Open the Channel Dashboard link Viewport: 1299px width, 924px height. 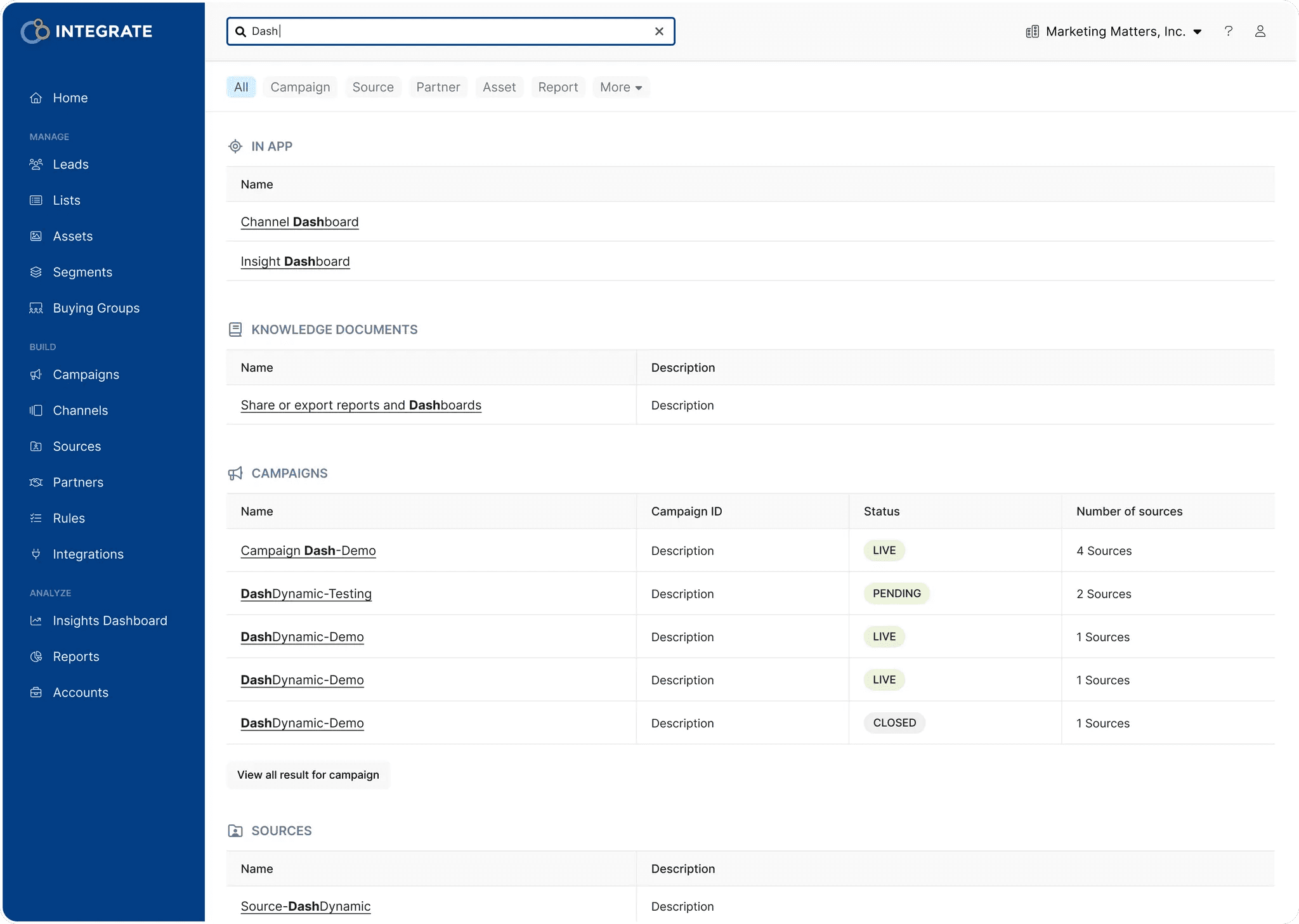pyautogui.click(x=299, y=222)
